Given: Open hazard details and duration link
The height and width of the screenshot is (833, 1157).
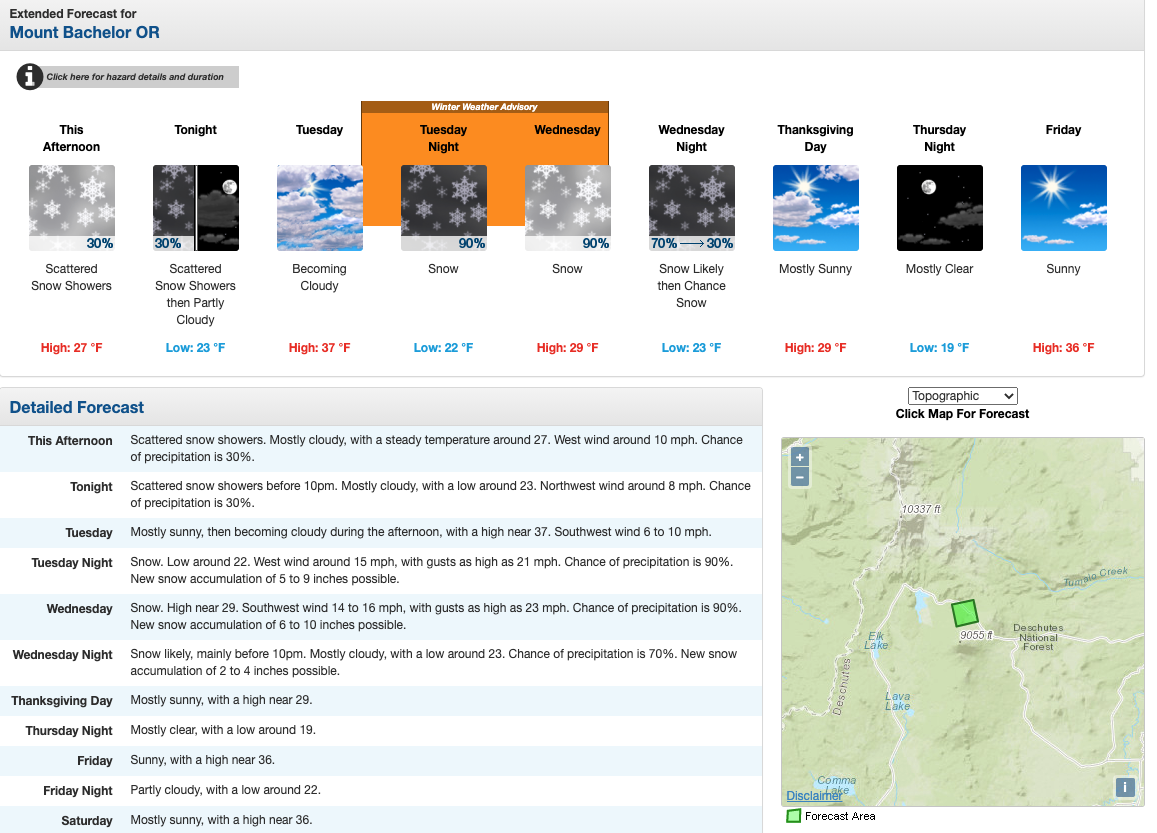Looking at the screenshot, I should tap(135, 77).
